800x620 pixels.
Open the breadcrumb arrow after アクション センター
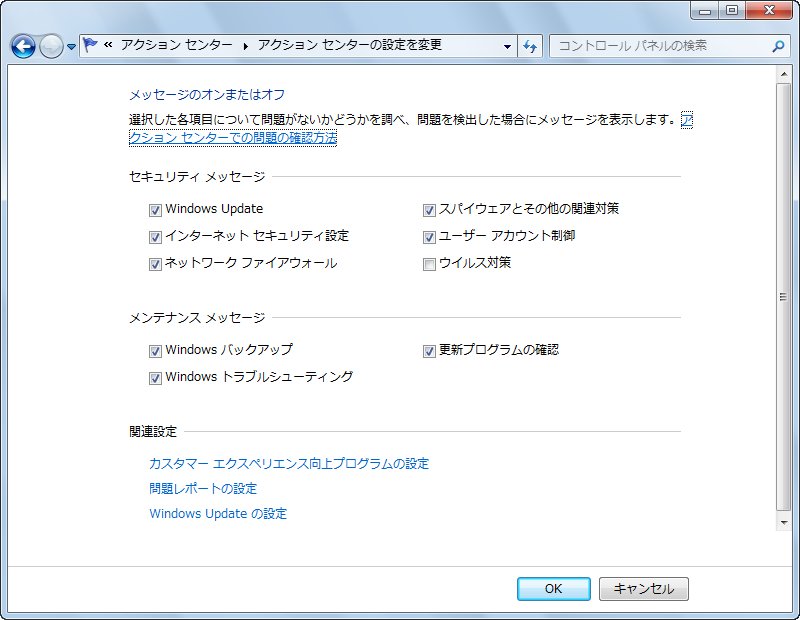point(245,46)
